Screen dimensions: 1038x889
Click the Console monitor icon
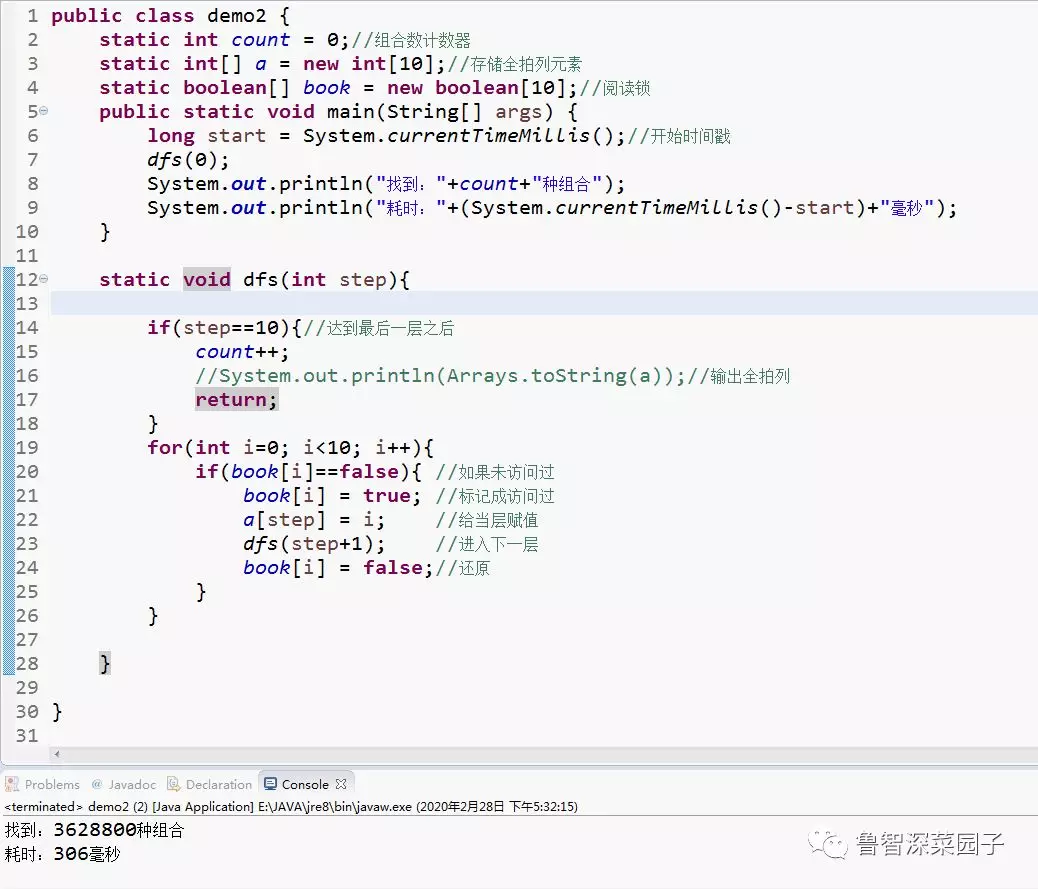tap(270, 784)
